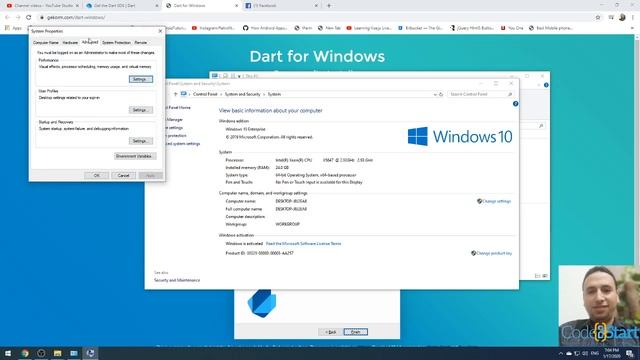The image size is (640, 360).
Task: Open the Best Mobile phone bookmark
Action: (551, 28)
